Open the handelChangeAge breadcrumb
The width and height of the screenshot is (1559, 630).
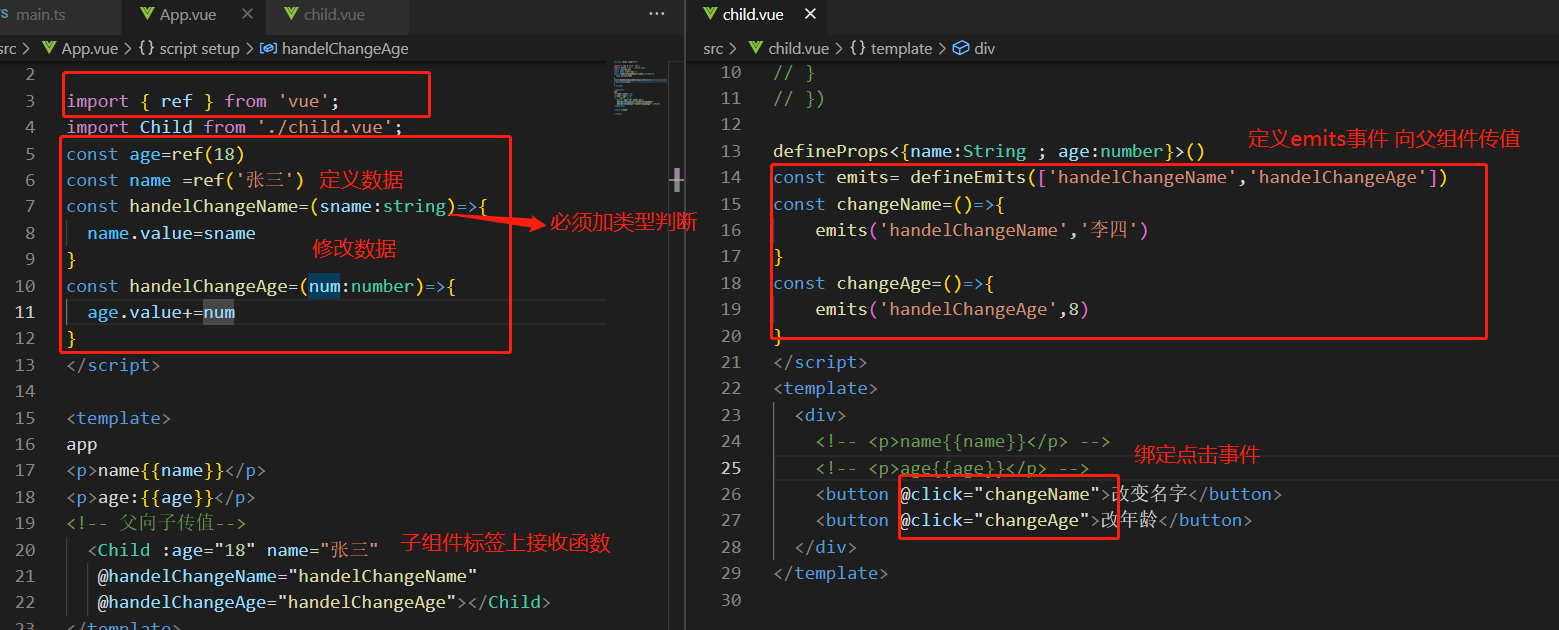(x=345, y=48)
